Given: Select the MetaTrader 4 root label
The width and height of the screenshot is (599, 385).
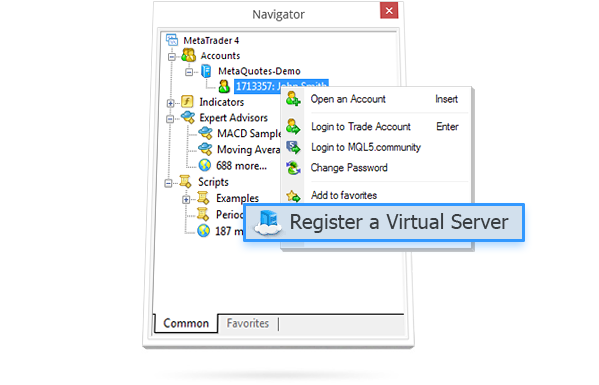Looking at the screenshot, I should point(211,40).
